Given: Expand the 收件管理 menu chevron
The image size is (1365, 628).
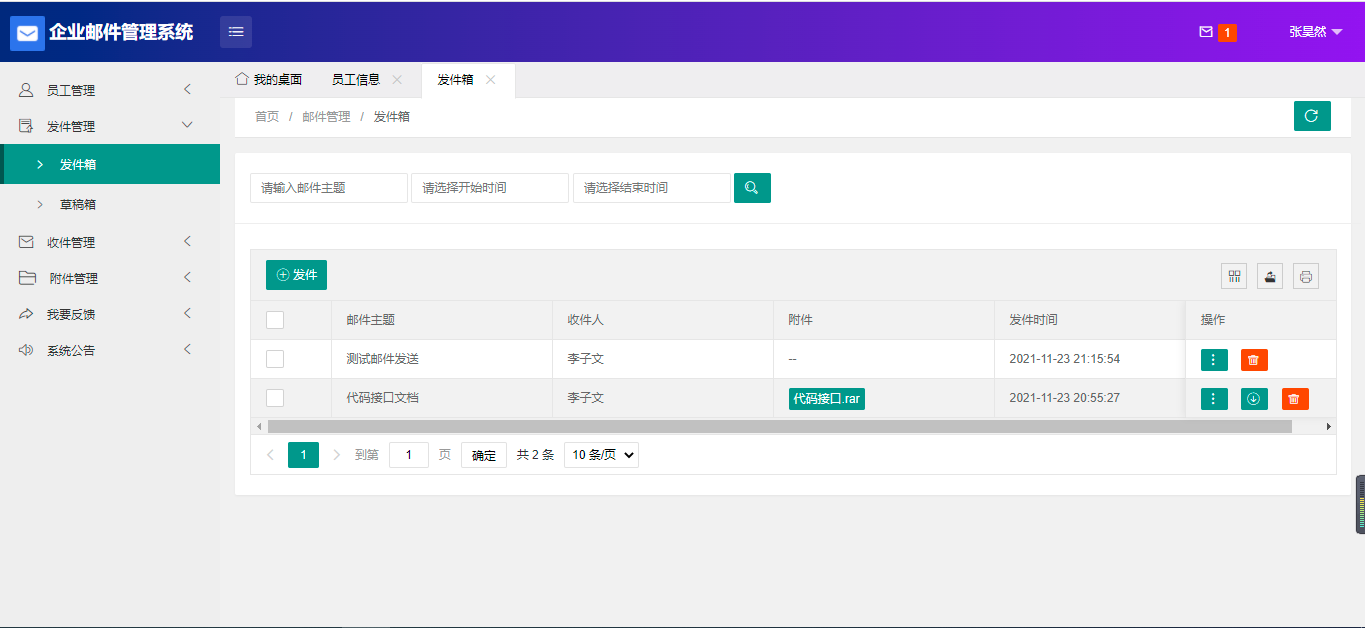Looking at the screenshot, I should click(x=187, y=241).
